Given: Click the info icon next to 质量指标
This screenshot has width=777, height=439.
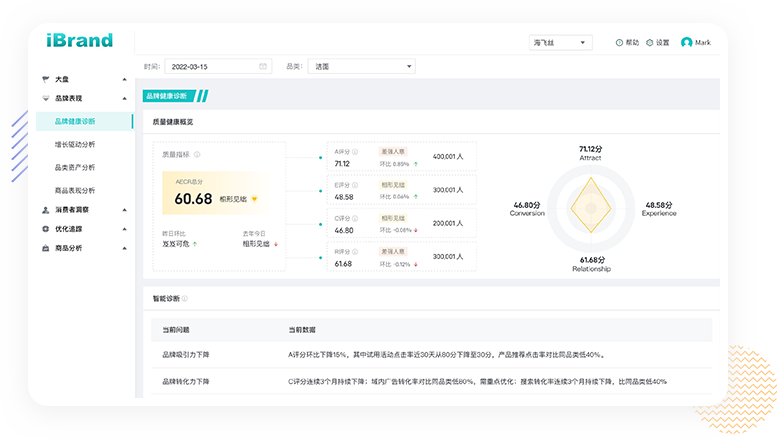Looking at the screenshot, I should click(x=197, y=155).
